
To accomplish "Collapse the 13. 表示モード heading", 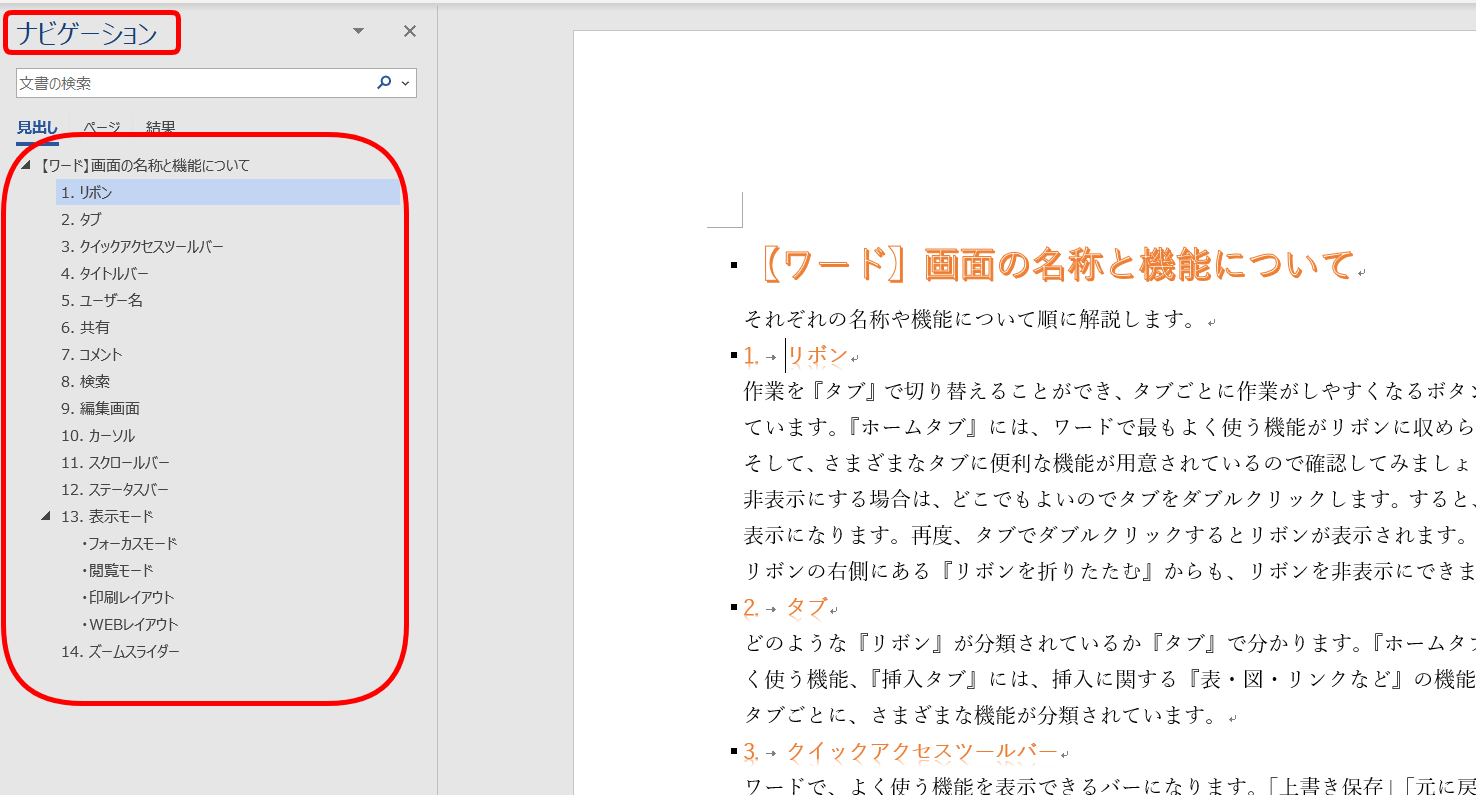I will (x=46, y=516).
